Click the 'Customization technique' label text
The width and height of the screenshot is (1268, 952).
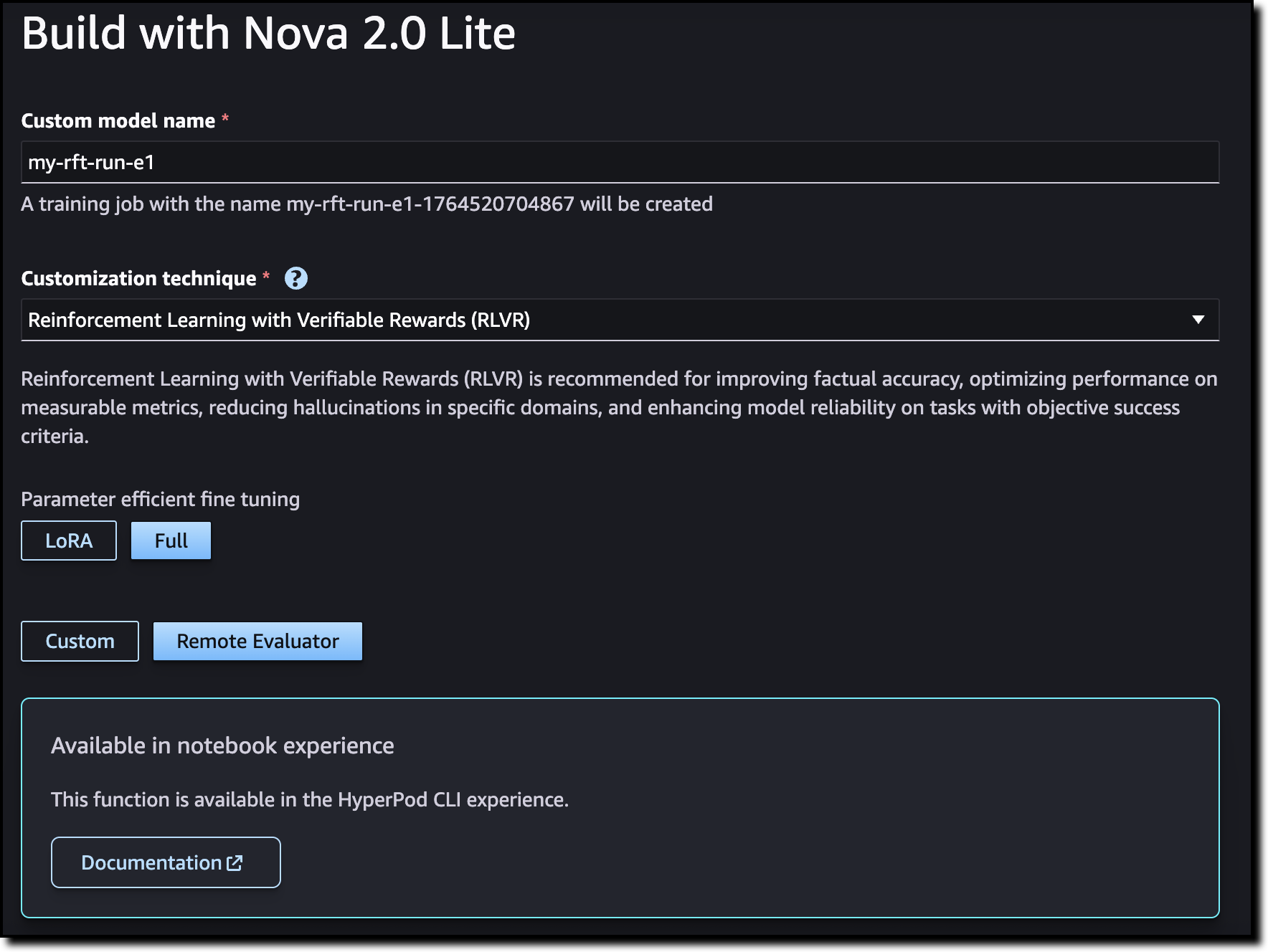[138, 278]
